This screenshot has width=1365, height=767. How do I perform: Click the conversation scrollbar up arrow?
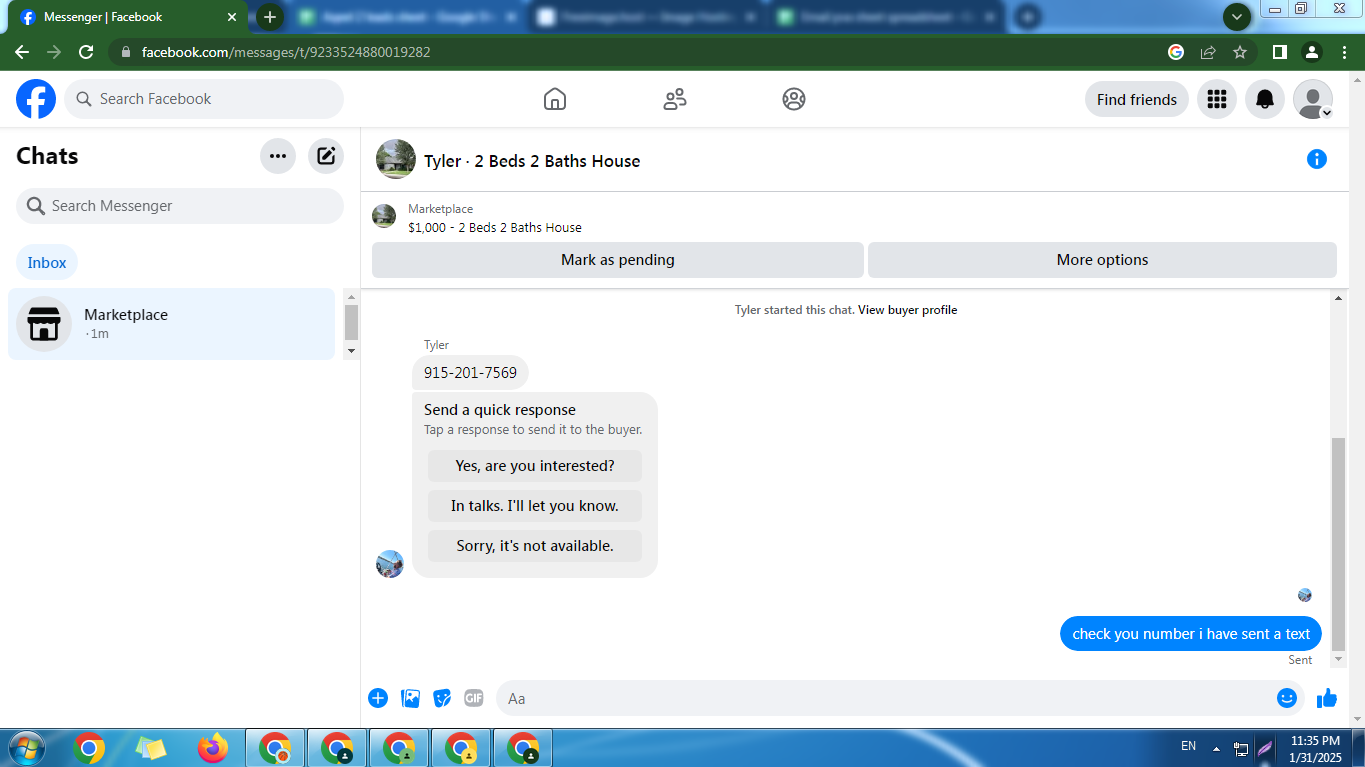point(1339,298)
